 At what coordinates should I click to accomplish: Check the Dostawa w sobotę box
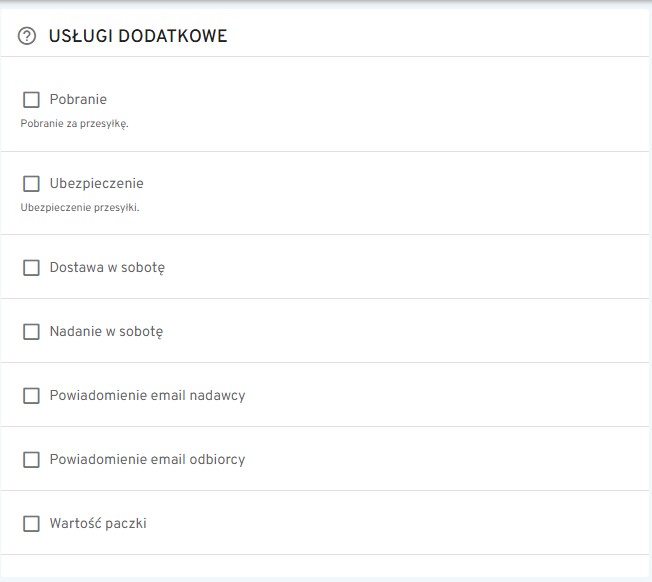pyautogui.click(x=31, y=268)
